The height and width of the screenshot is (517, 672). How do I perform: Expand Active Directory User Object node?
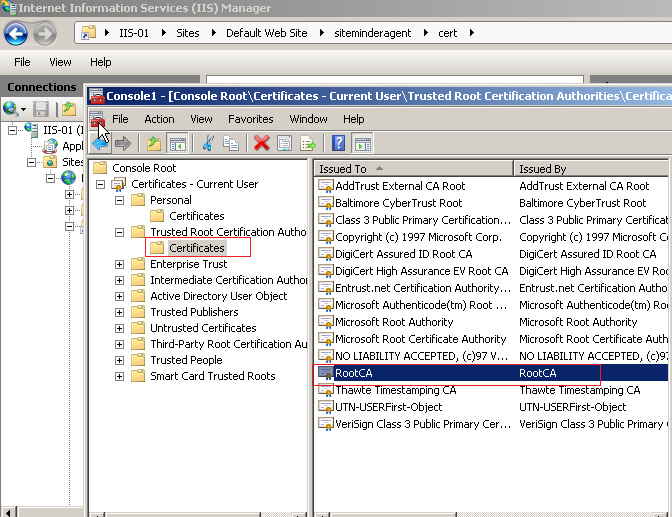120,296
